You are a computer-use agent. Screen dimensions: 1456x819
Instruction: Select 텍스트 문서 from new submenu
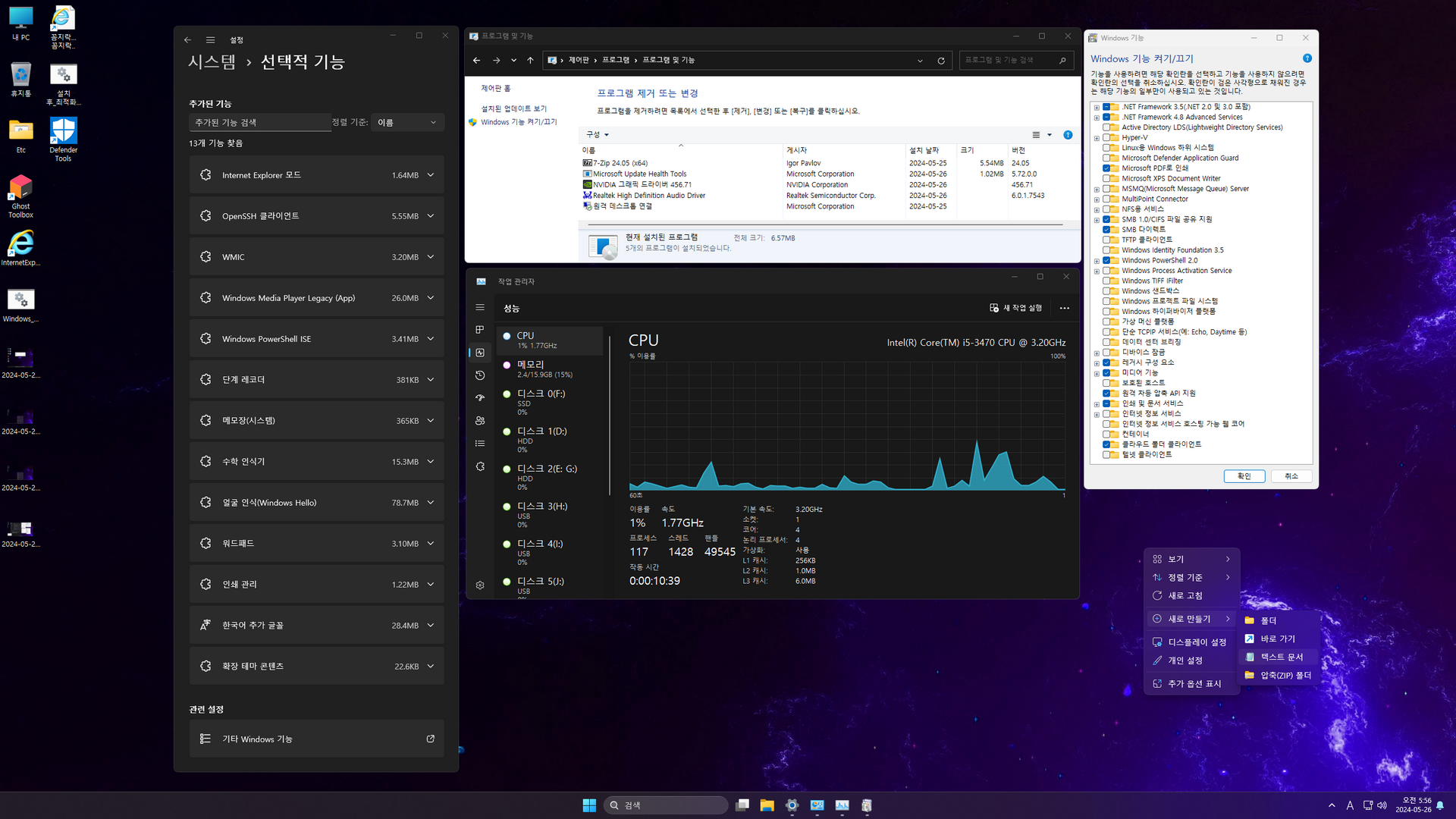1281,657
